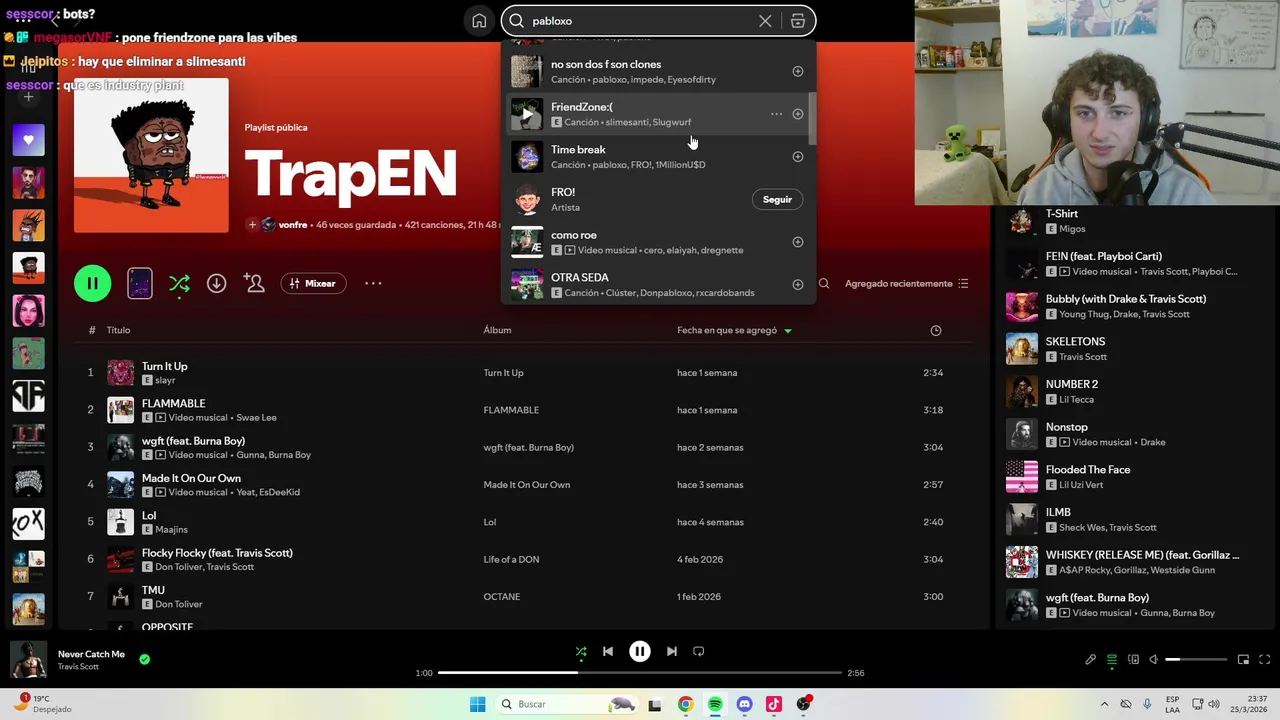The width and height of the screenshot is (1280, 720).
Task: Add 'no son dos f son clones' to library
Action: point(798,72)
